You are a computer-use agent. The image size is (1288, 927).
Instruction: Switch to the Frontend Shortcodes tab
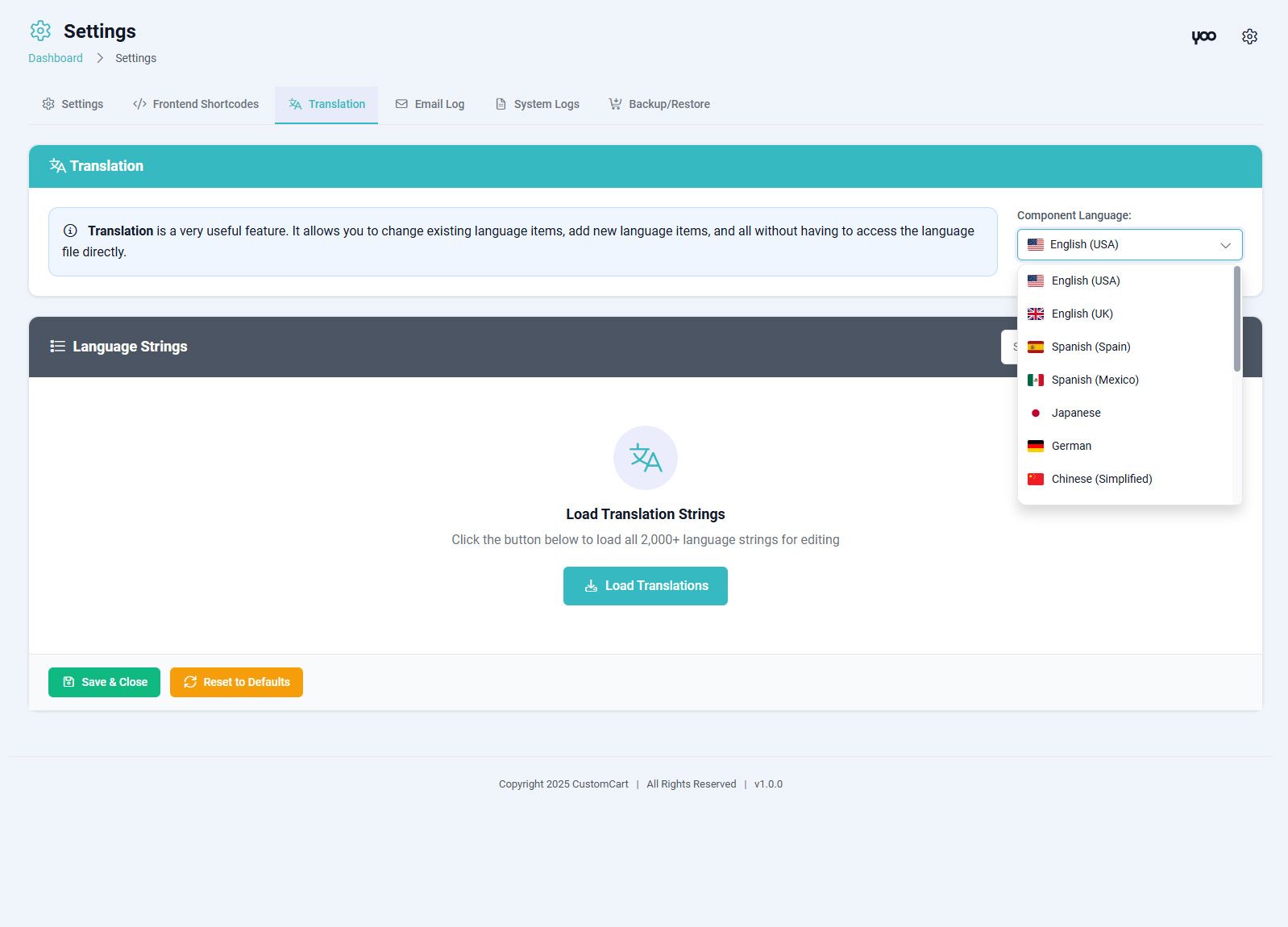click(x=196, y=104)
